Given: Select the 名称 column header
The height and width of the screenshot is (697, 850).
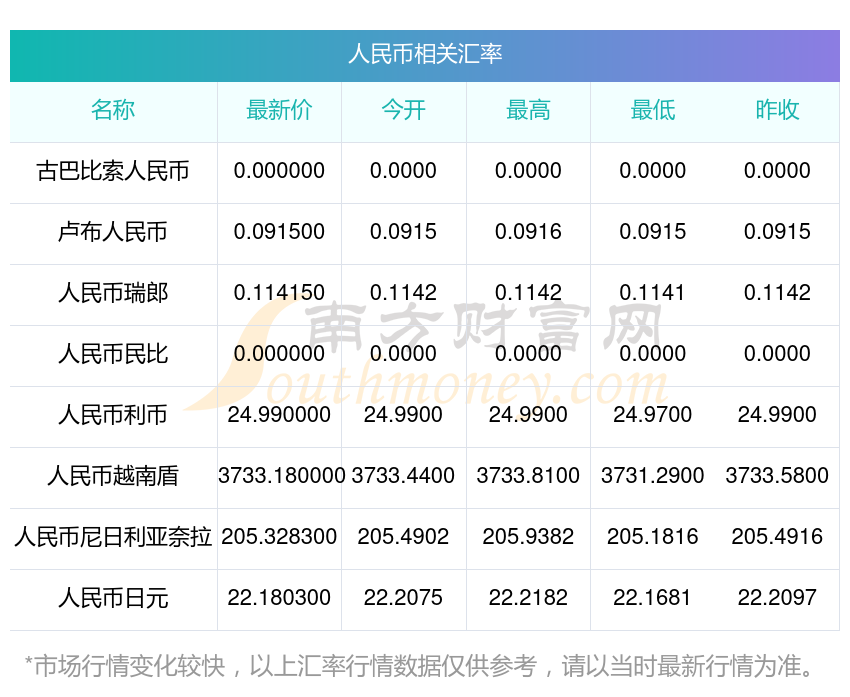Looking at the screenshot, I should click(113, 110).
